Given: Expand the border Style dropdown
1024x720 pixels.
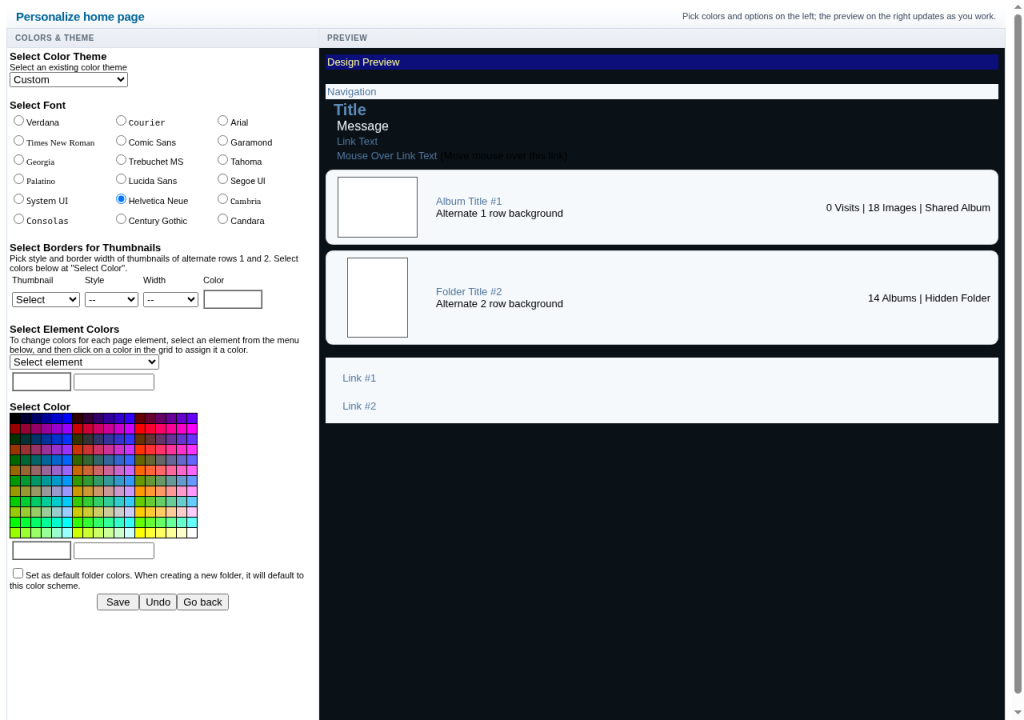Looking at the screenshot, I should (111, 299).
